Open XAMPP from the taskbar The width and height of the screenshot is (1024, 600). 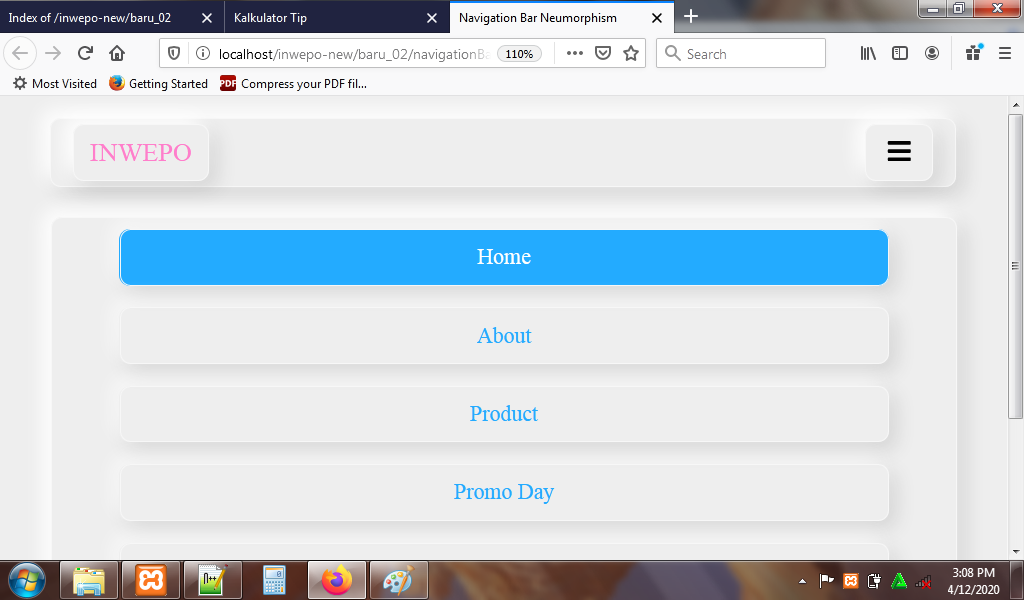tap(151, 580)
